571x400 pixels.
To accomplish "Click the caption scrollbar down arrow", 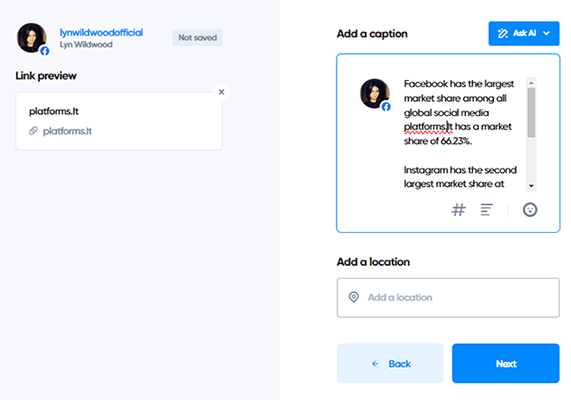I will click(x=531, y=186).
